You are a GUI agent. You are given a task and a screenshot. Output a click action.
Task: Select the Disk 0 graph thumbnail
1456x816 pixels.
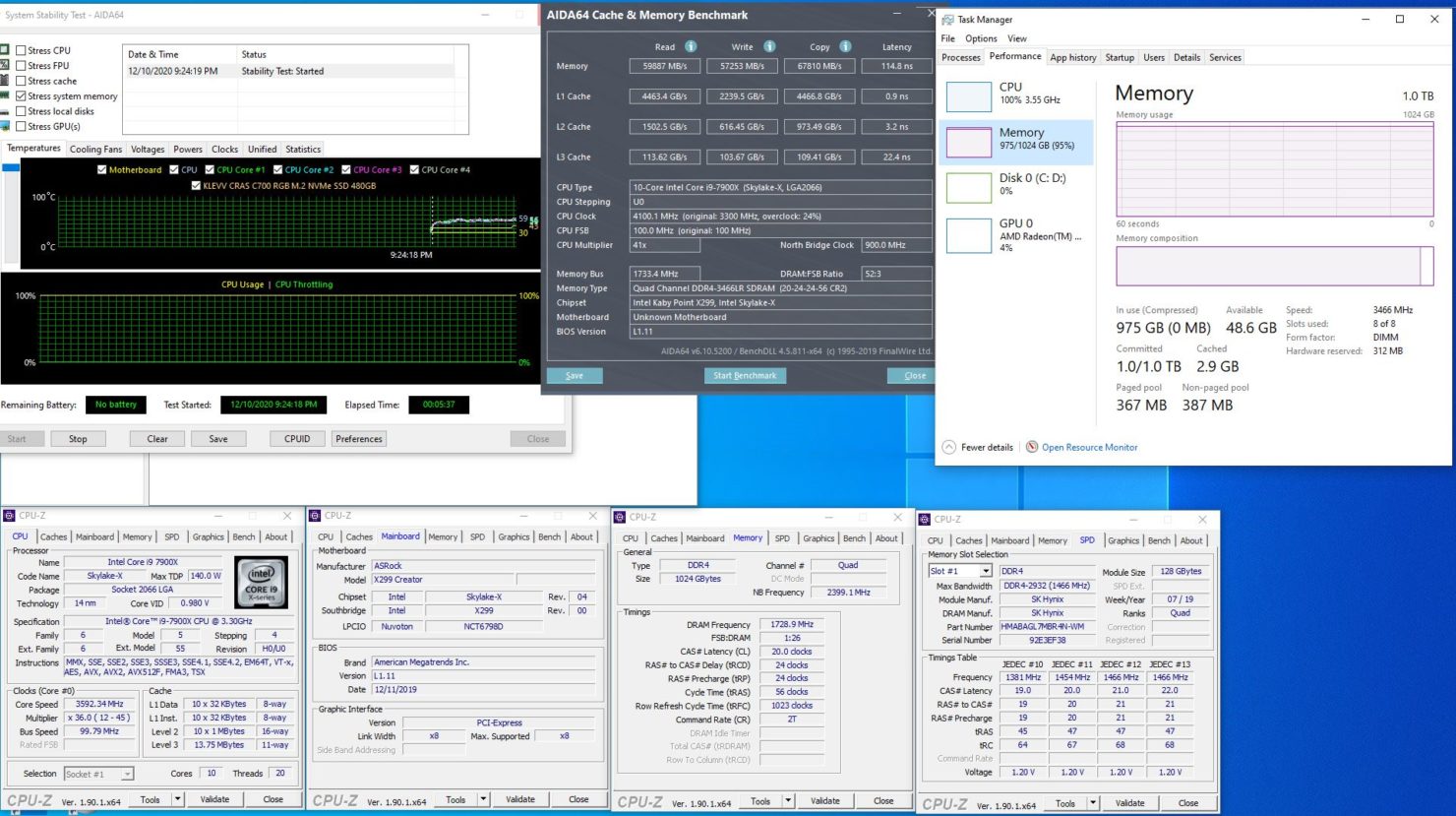[968, 187]
